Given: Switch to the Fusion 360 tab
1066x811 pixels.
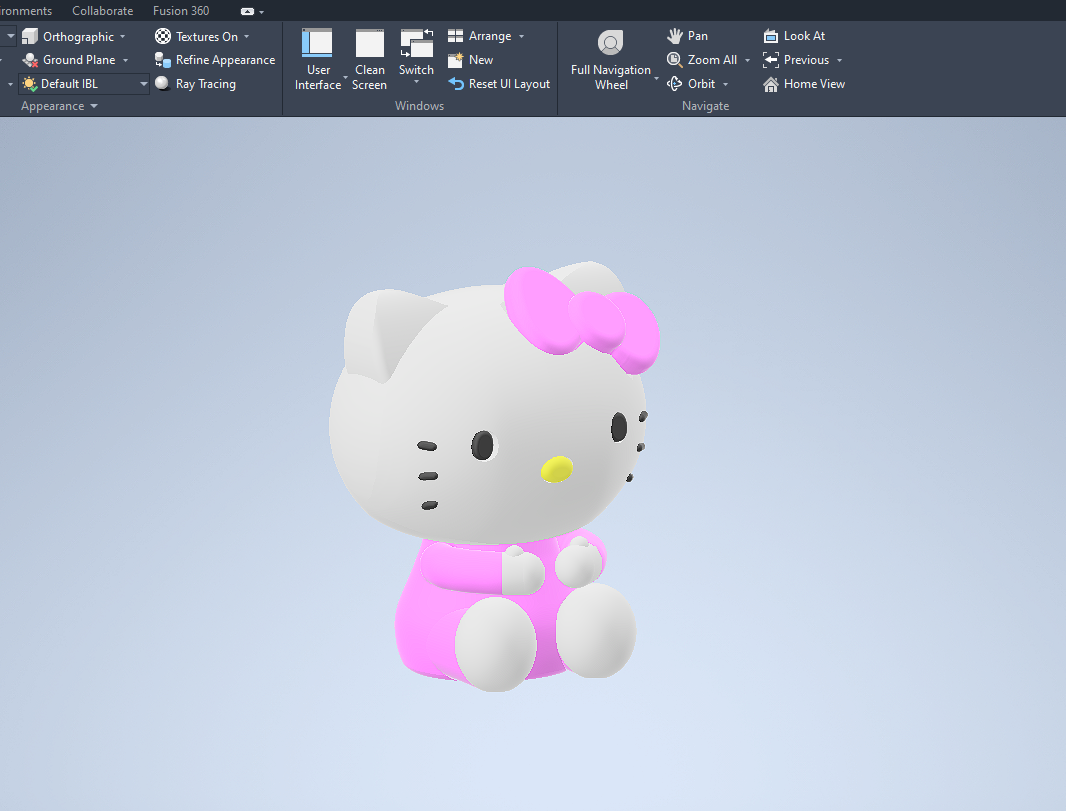Looking at the screenshot, I should click(180, 10).
